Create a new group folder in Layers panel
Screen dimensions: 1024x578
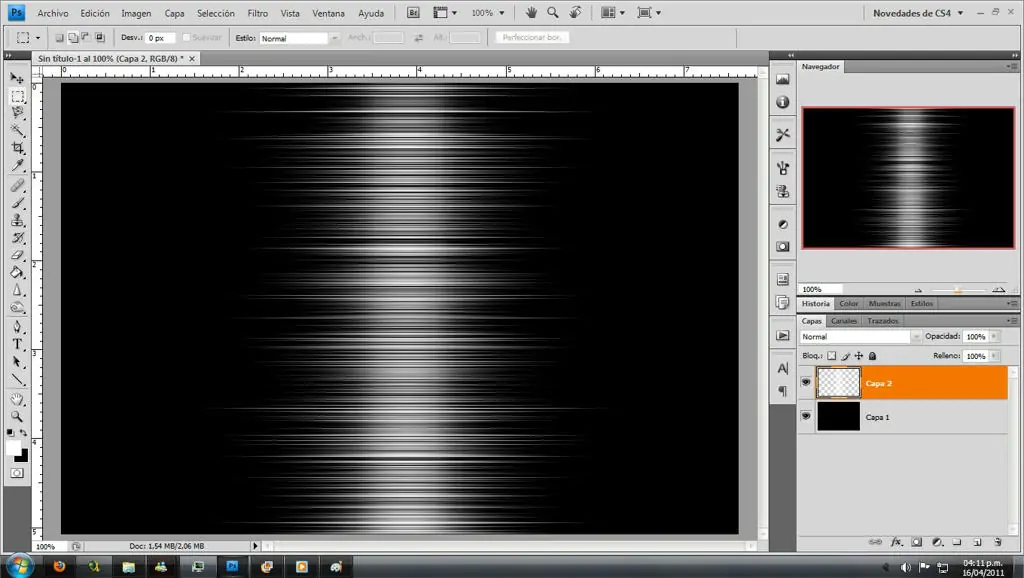click(x=957, y=542)
